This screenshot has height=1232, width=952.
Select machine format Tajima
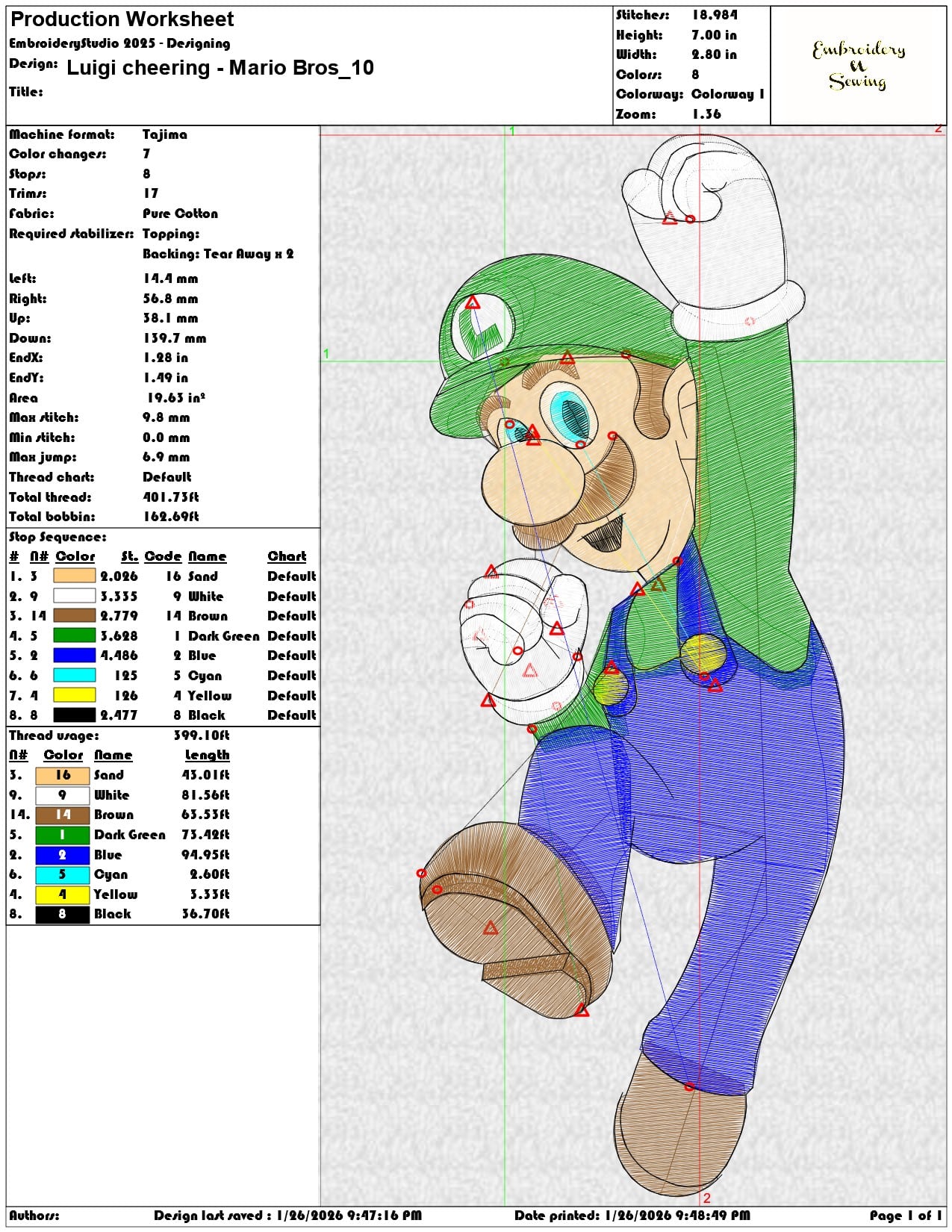pyautogui.click(x=165, y=134)
